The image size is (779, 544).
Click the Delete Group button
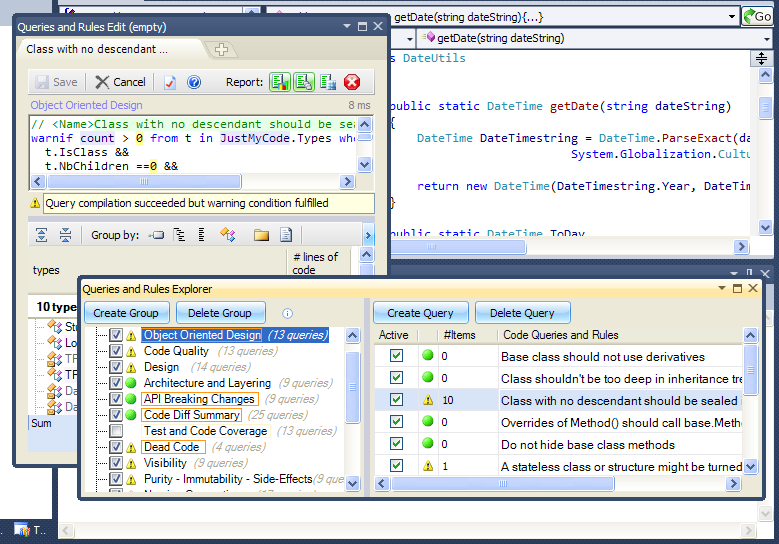tap(220, 313)
